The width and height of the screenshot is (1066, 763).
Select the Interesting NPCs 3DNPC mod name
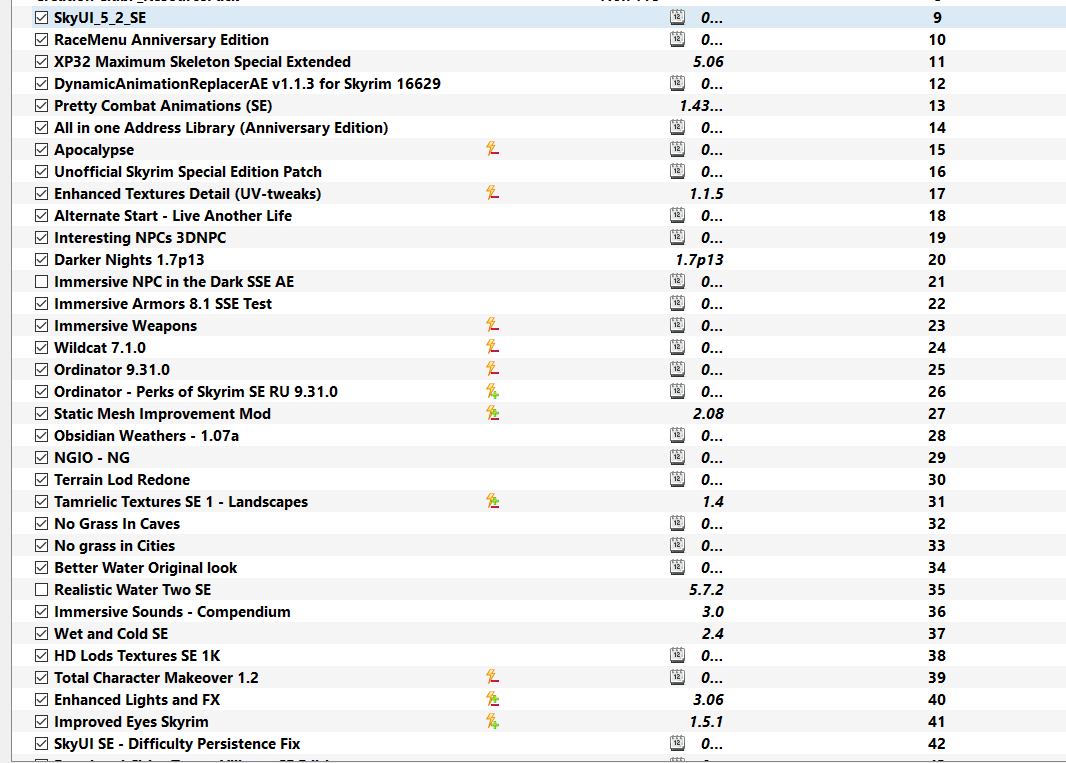pos(140,237)
